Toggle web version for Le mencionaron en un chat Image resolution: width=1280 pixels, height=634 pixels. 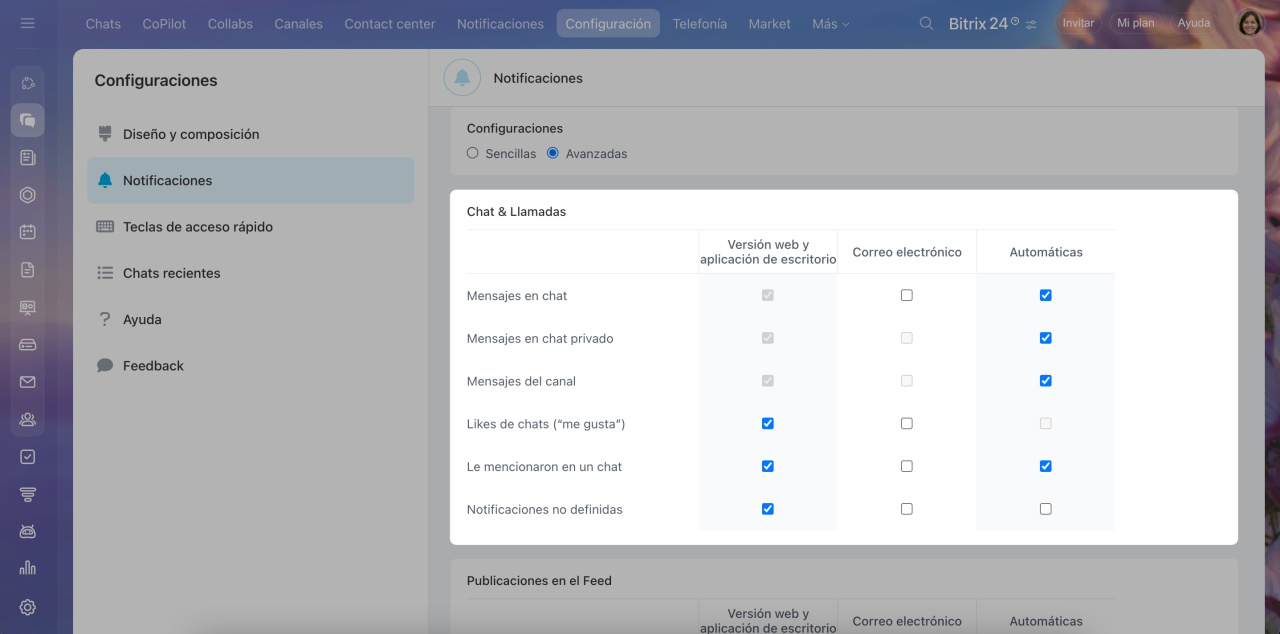(767, 466)
